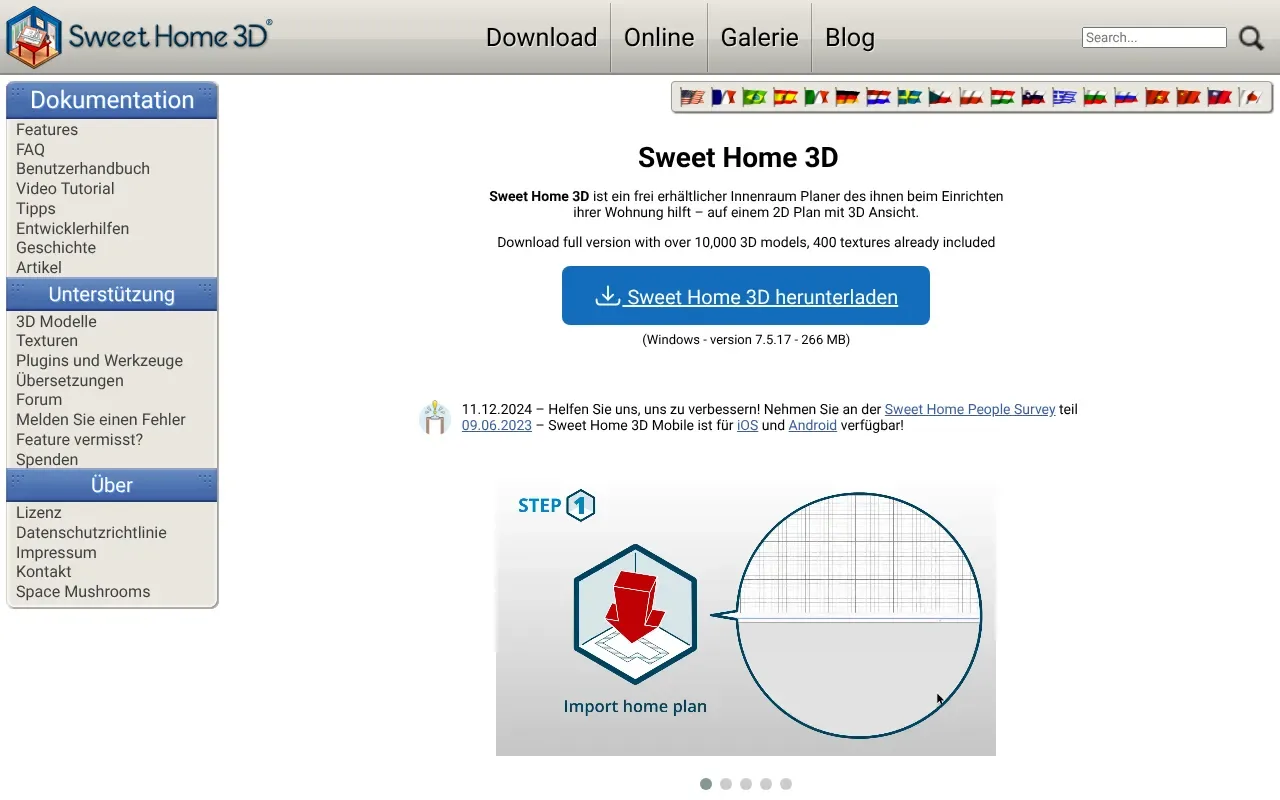Click the German flag icon

[x=848, y=97]
